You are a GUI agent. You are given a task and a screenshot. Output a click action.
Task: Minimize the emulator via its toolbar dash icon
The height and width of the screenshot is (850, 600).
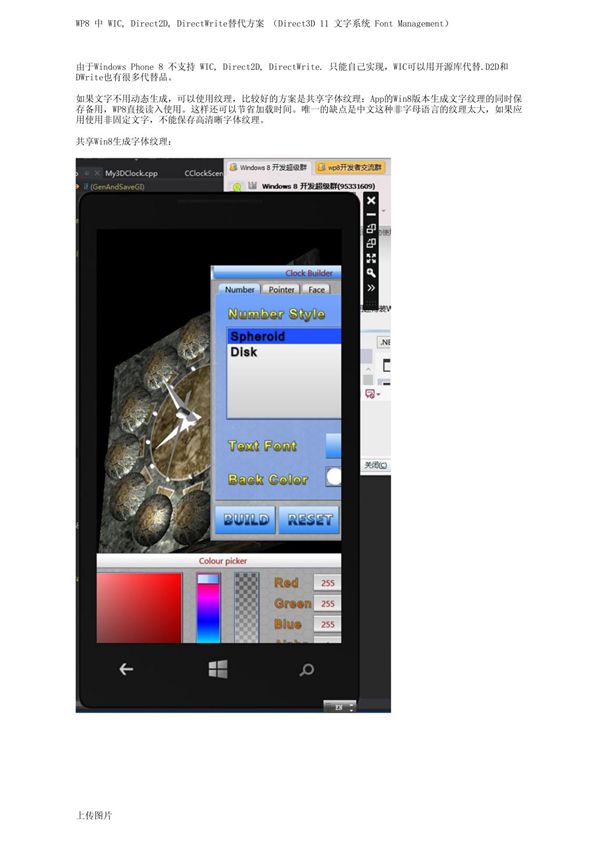(371, 215)
